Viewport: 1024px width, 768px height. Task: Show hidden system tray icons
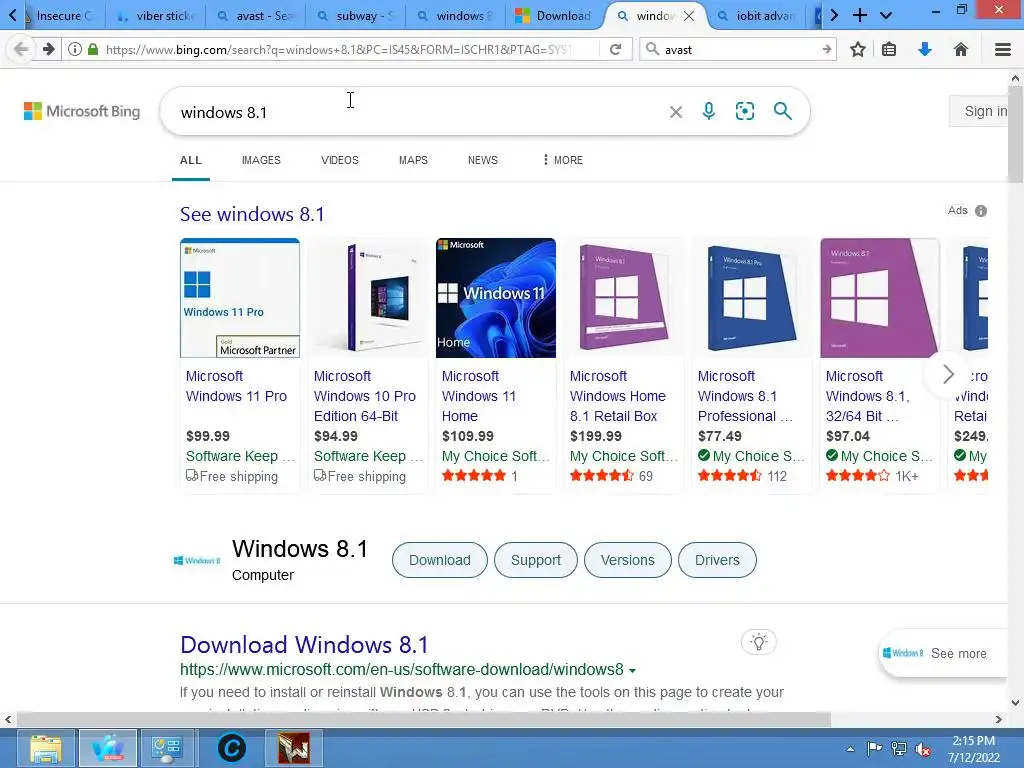[x=850, y=749]
